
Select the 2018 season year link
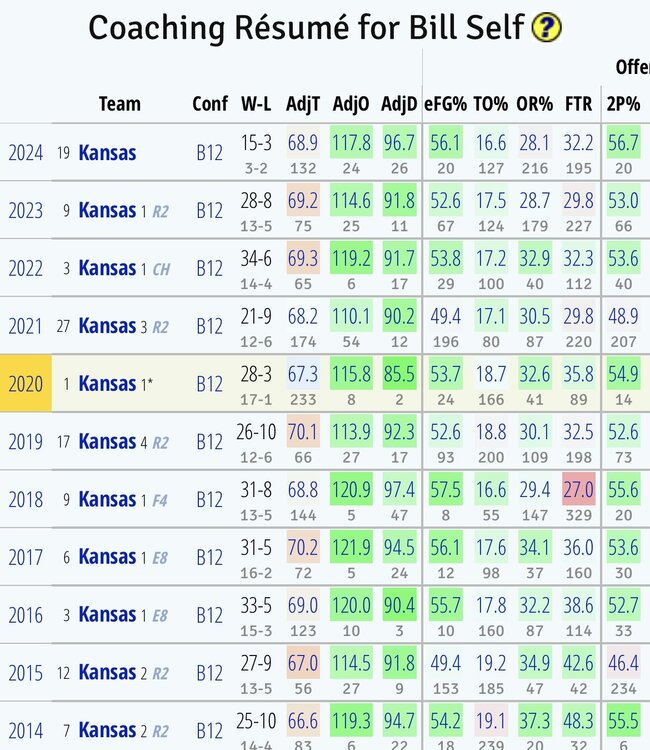click(26, 498)
